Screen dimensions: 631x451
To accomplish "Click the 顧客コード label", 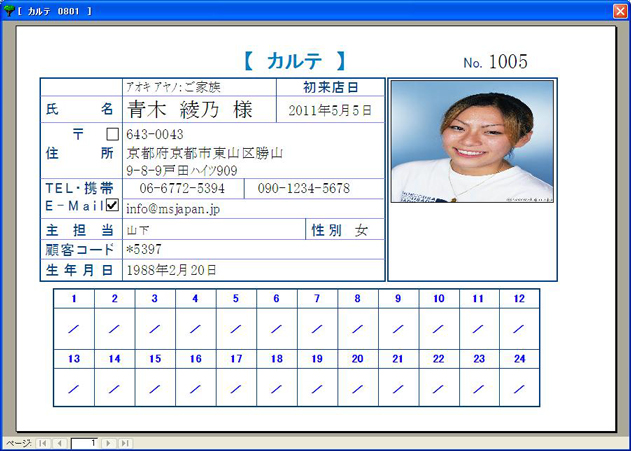I will click(x=79, y=250).
